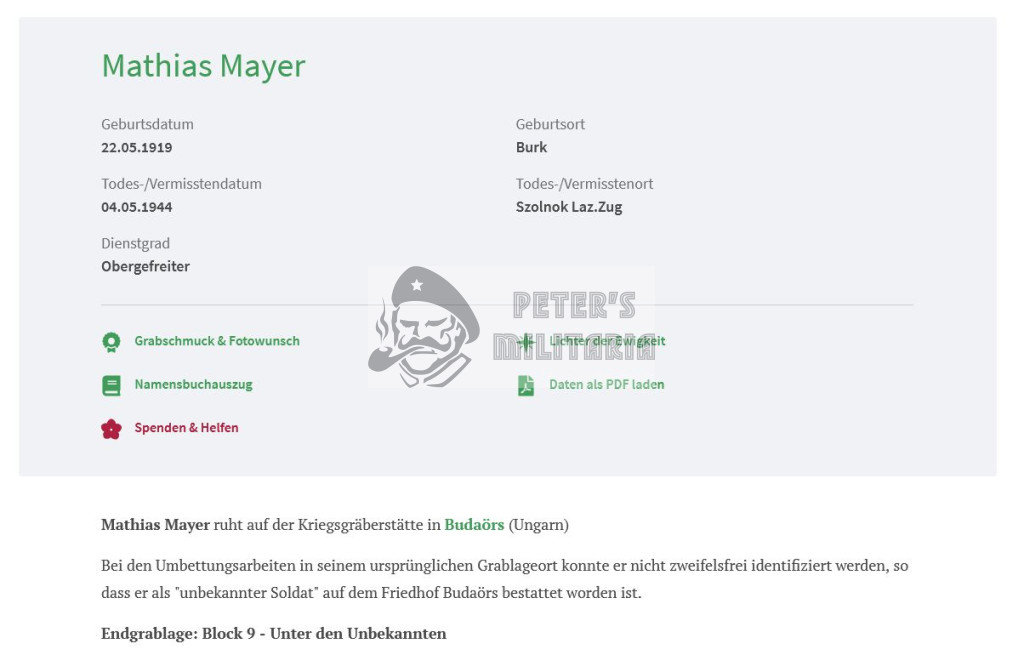Viewport: 1024px width, 655px height.
Task: Click the death date 04.05.1944
Action: click(x=136, y=207)
